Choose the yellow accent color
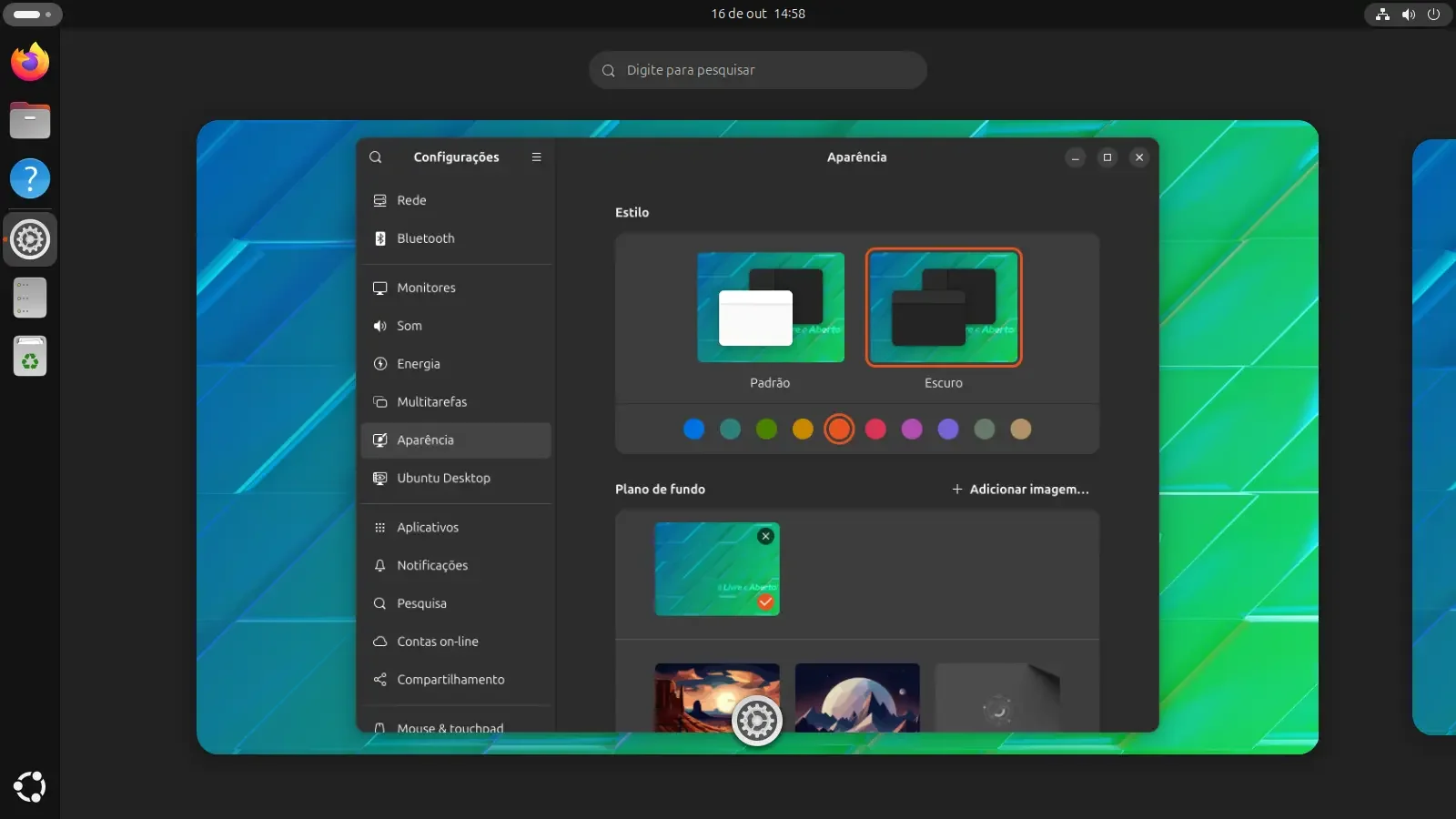The height and width of the screenshot is (819, 1456). (803, 430)
